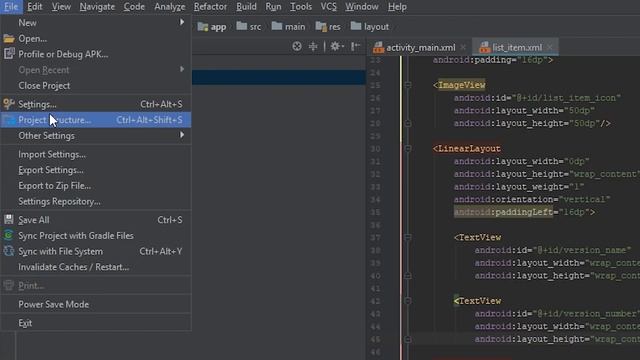
Task: Select Project Structure... menu entry
Action: 96,120
